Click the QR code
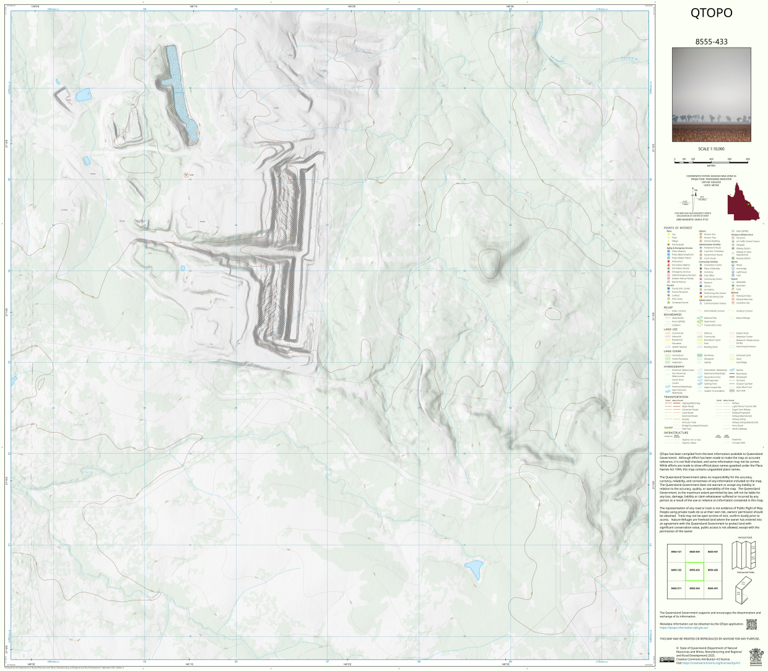 (751, 624)
